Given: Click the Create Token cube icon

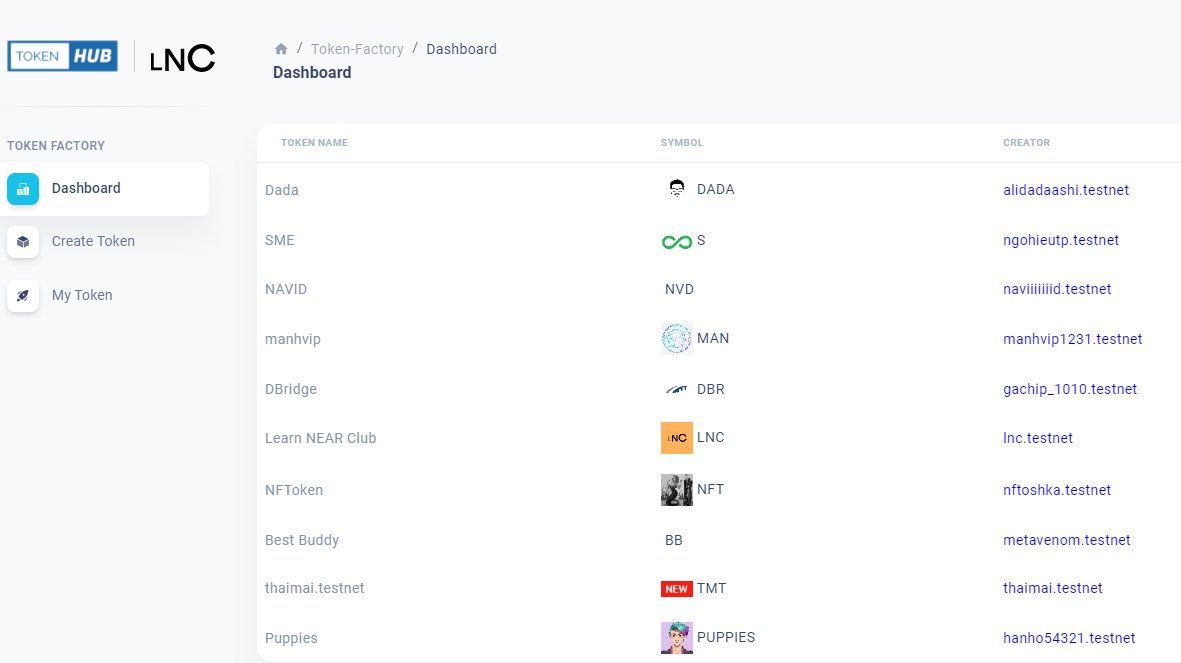Looking at the screenshot, I should (x=23, y=242).
